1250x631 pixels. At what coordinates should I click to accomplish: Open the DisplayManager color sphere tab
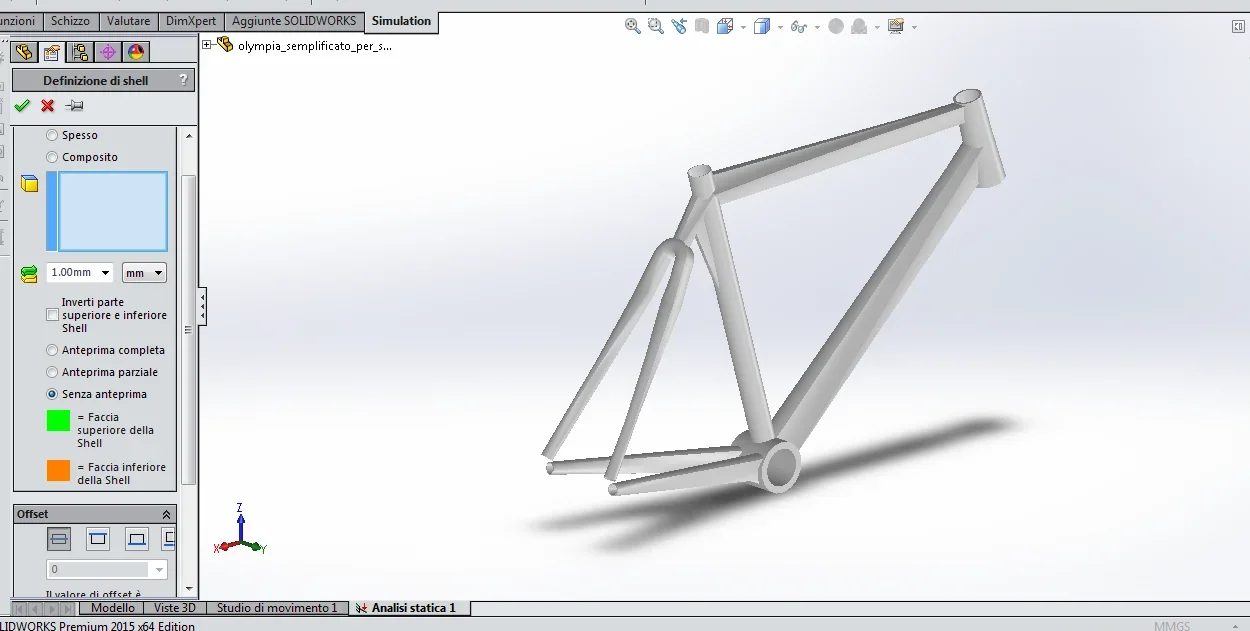[x=137, y=53]
